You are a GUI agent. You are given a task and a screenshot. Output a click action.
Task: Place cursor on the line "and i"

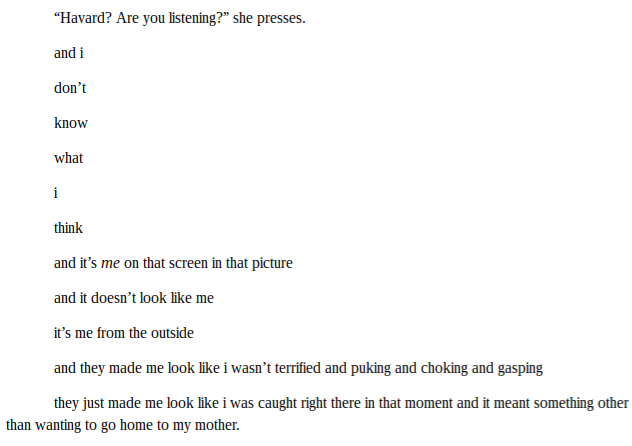[x=69, y=53]
